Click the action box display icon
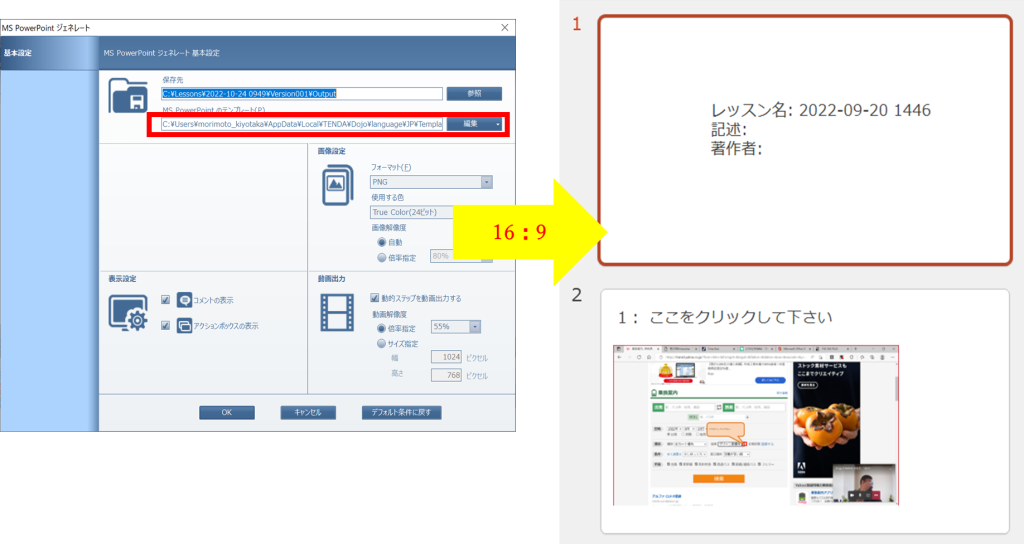 pos(184,325)
